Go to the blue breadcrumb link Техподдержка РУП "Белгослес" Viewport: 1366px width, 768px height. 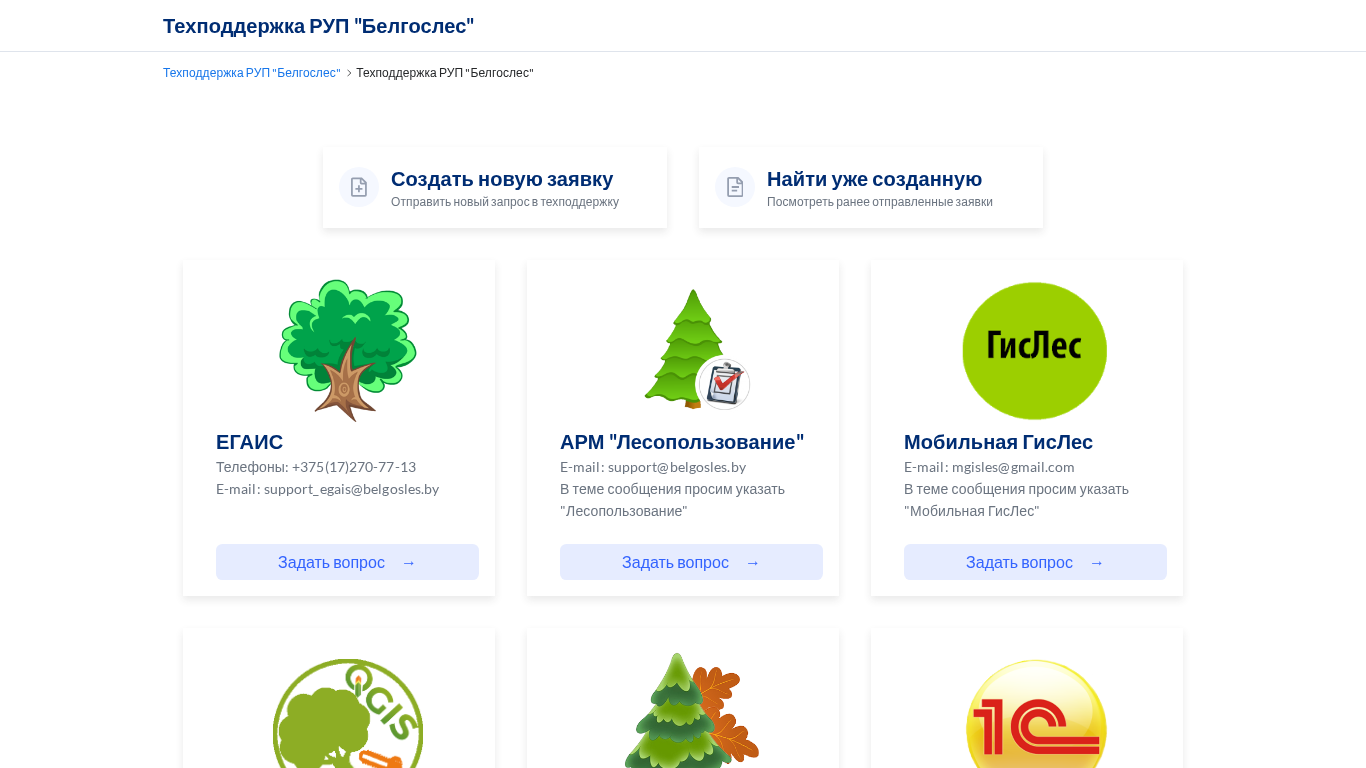coord(252,73)
